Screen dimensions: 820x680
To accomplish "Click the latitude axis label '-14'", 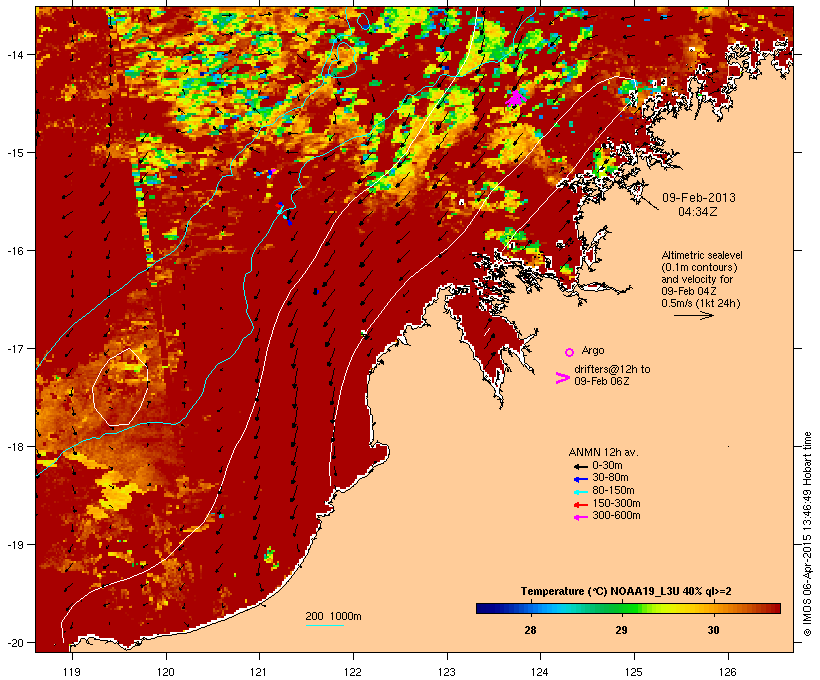I will [x=14, y=54].
